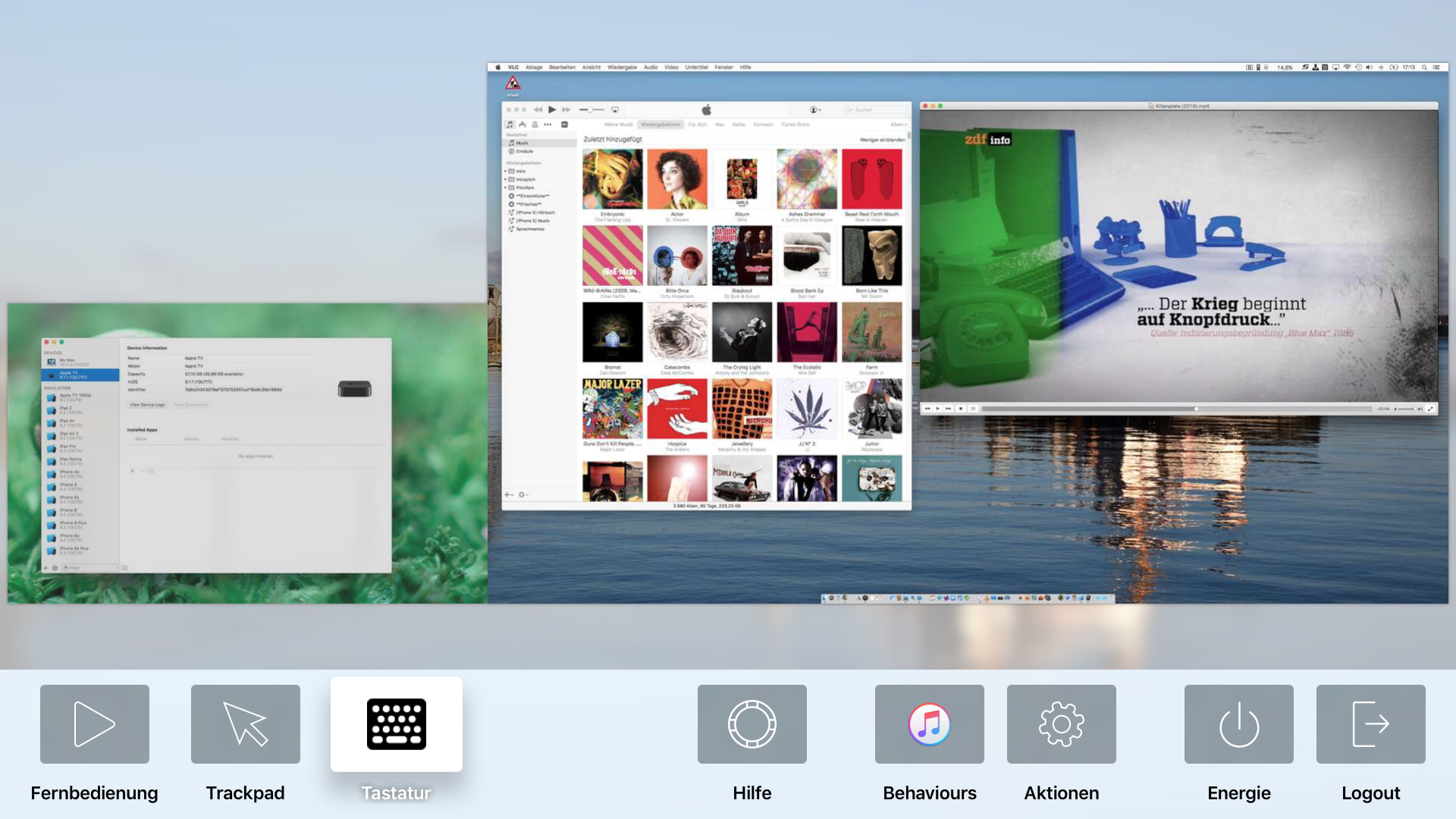Image resolution: width=1456 pixels, height=819 pixels.
Task: Open the Behaviours iTunes icon
Action: 929,724
